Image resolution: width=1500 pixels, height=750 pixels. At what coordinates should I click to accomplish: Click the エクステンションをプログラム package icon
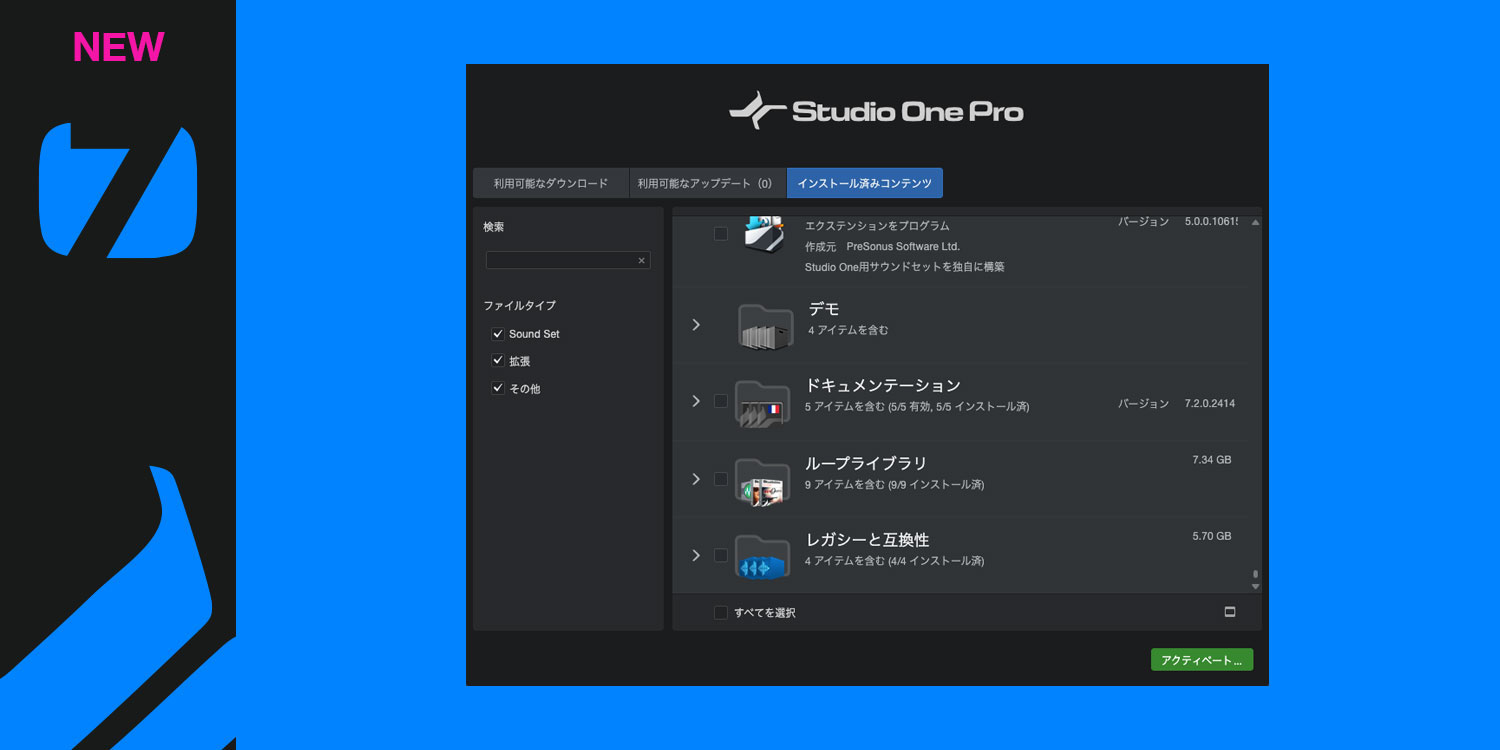[764, 234]
